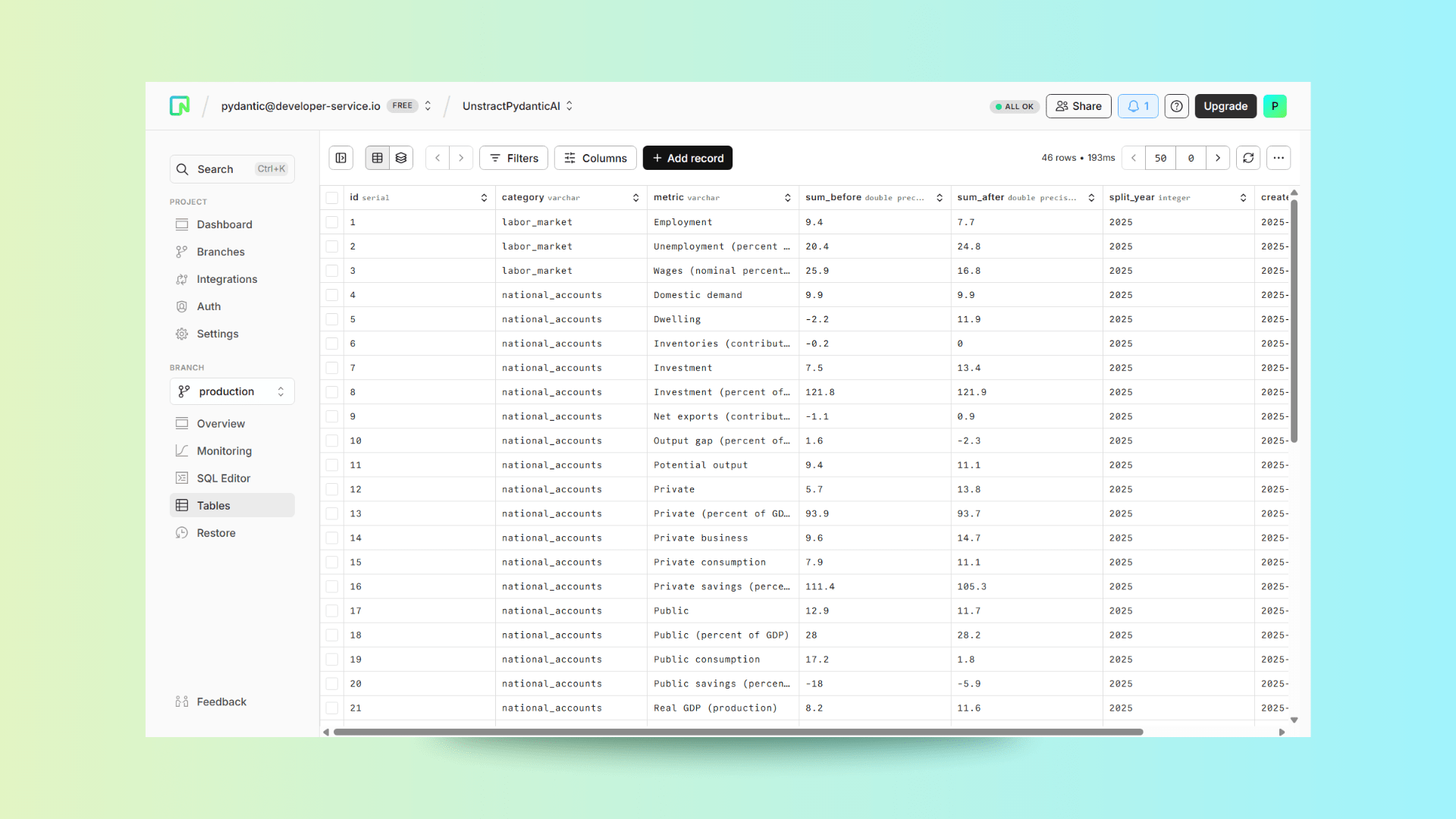Sort the category column with its chevron

pyautogui.click(x=635, y=197)
